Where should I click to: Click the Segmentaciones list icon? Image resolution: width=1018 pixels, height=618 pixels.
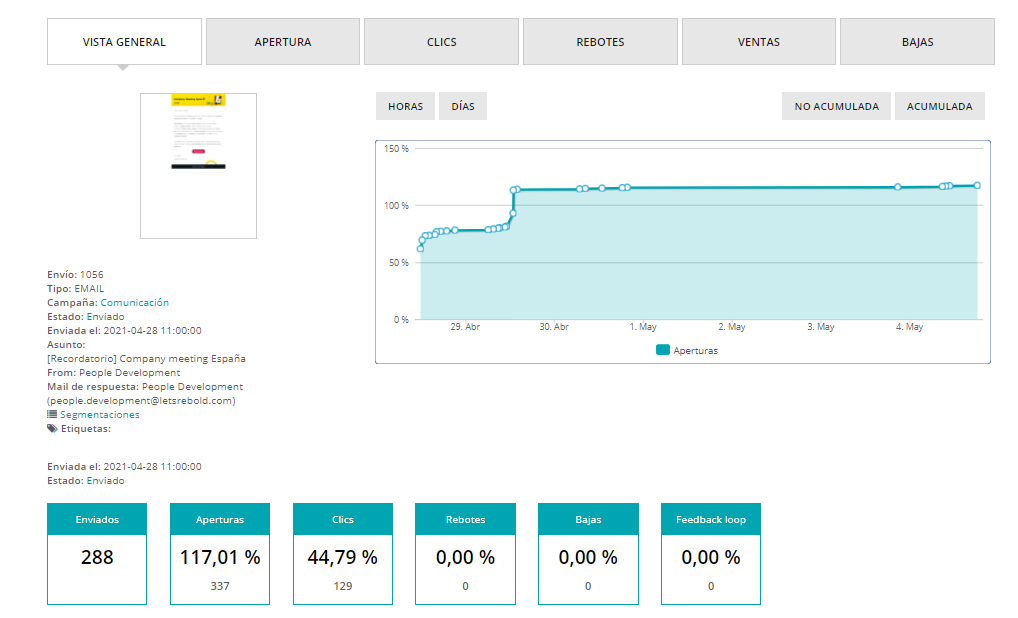coord(52,414)
